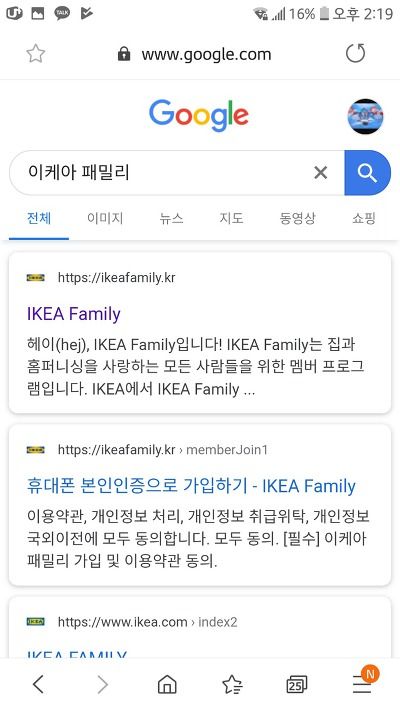Open the browser hamburger menu

pyautogui.click(x=362, y=683)
